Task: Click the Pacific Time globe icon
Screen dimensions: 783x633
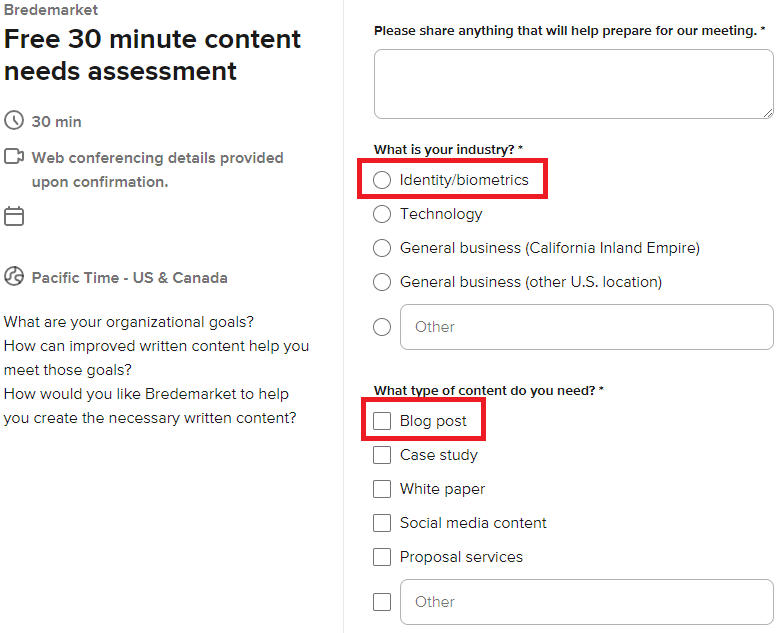Action: [x=14, y=277]
